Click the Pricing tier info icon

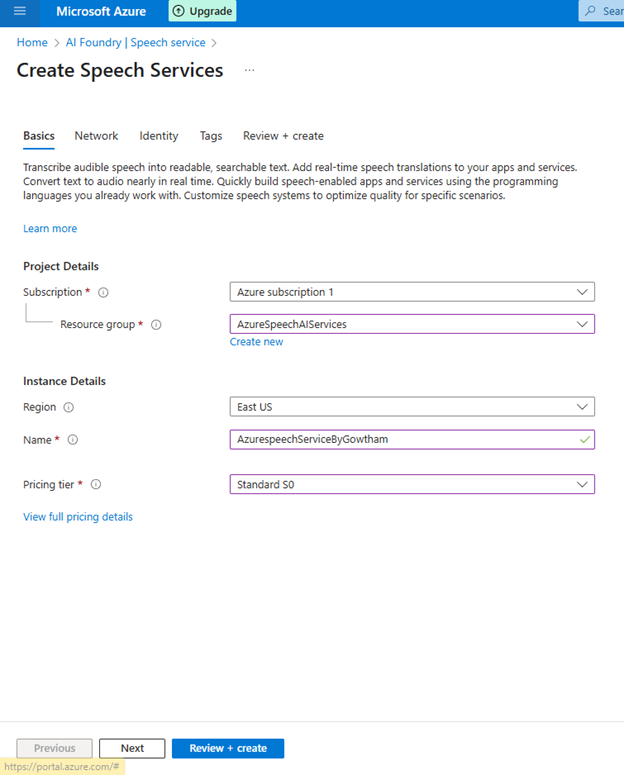pos(96,484)
